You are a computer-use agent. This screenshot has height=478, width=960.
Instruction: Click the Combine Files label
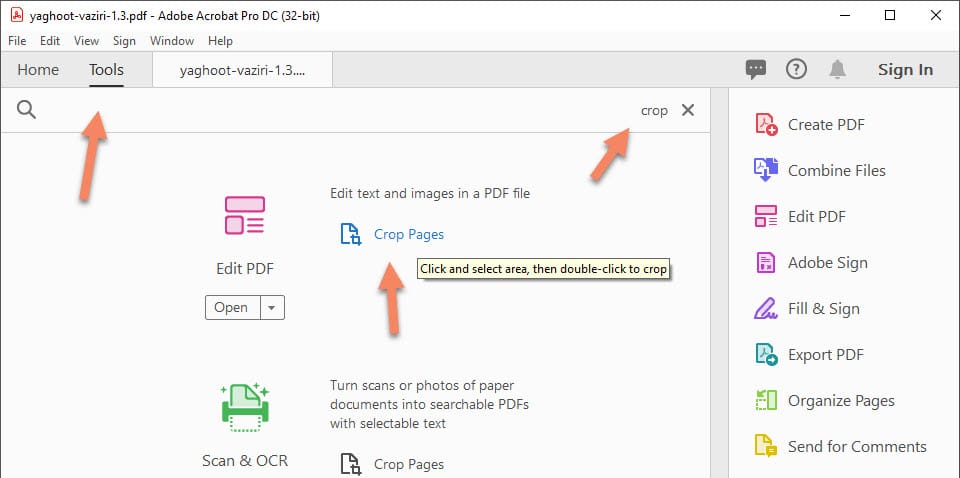(836, 170)
